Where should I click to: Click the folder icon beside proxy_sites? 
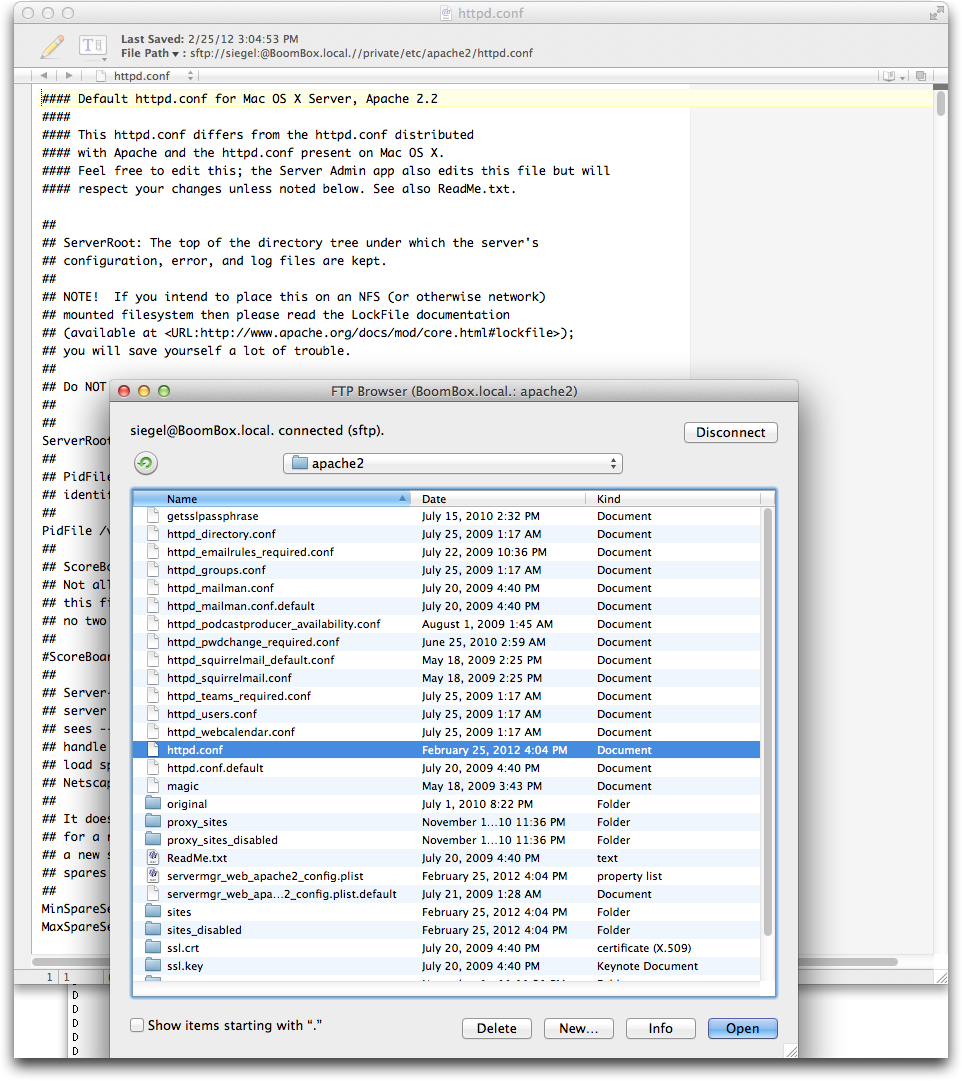coord(153,821)
